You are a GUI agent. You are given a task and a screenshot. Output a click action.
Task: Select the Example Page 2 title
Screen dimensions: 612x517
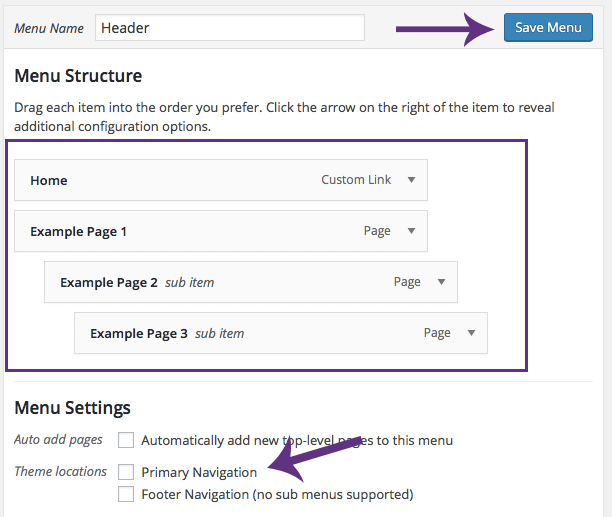coord(108,283)
